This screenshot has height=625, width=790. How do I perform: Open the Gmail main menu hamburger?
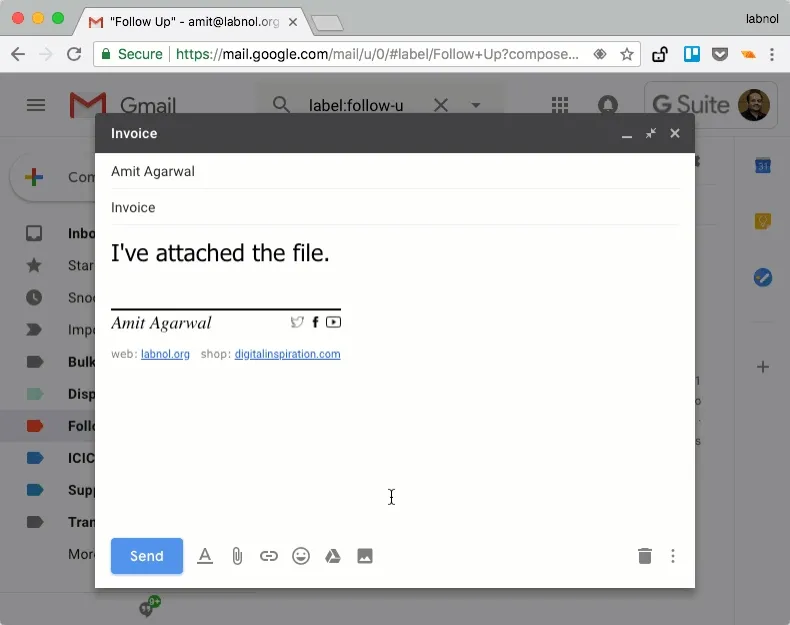point(36,105)
